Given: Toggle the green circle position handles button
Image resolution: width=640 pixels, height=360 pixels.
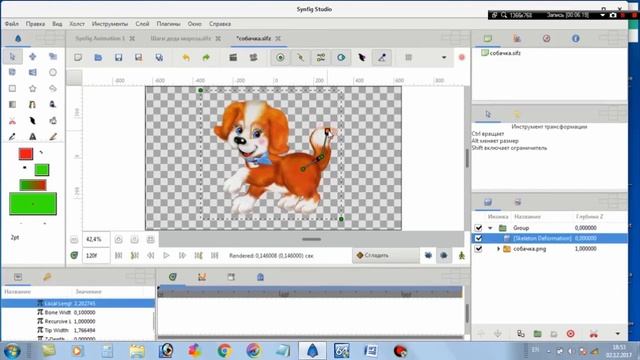Looking at the screenshot, I should [280, 58].
